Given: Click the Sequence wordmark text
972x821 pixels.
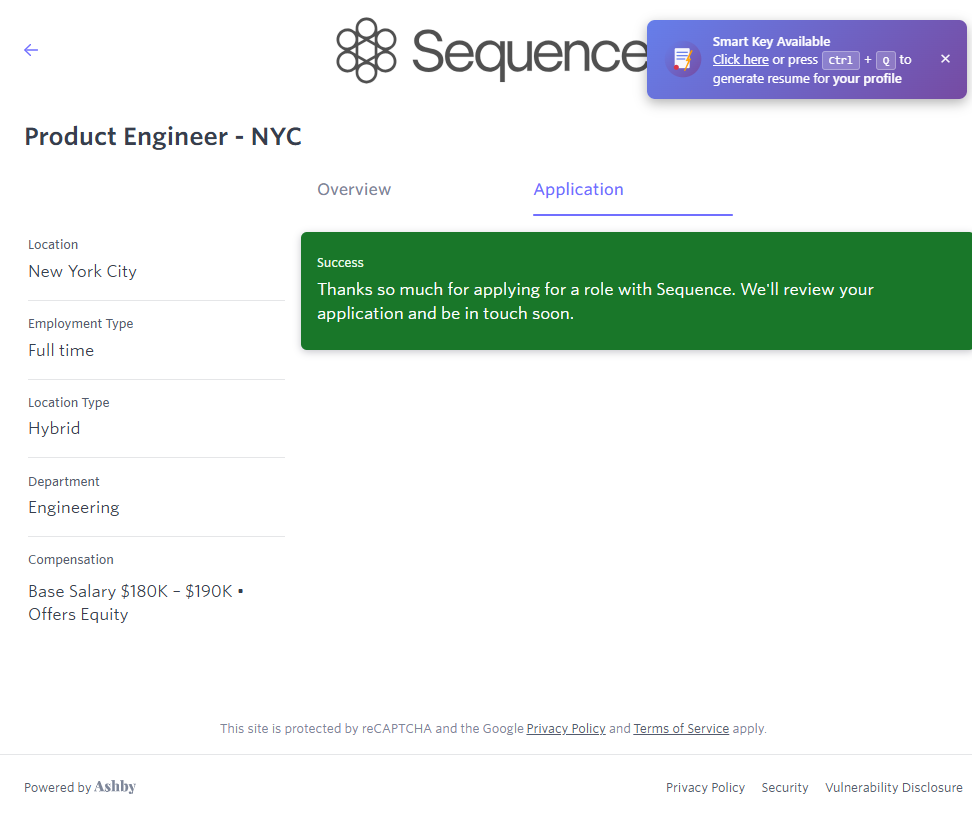Looking at the screenshot, I should click(x=528, y=52).
